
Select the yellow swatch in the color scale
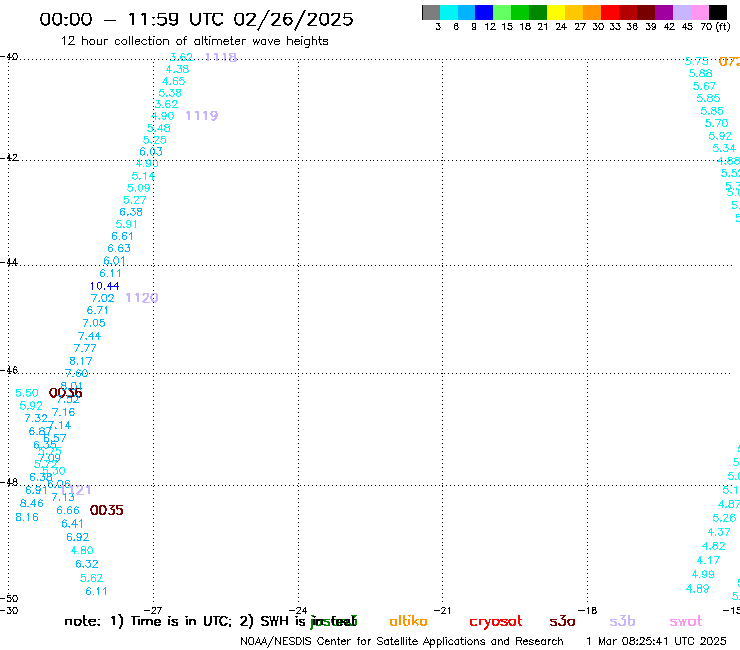(556, 12)
